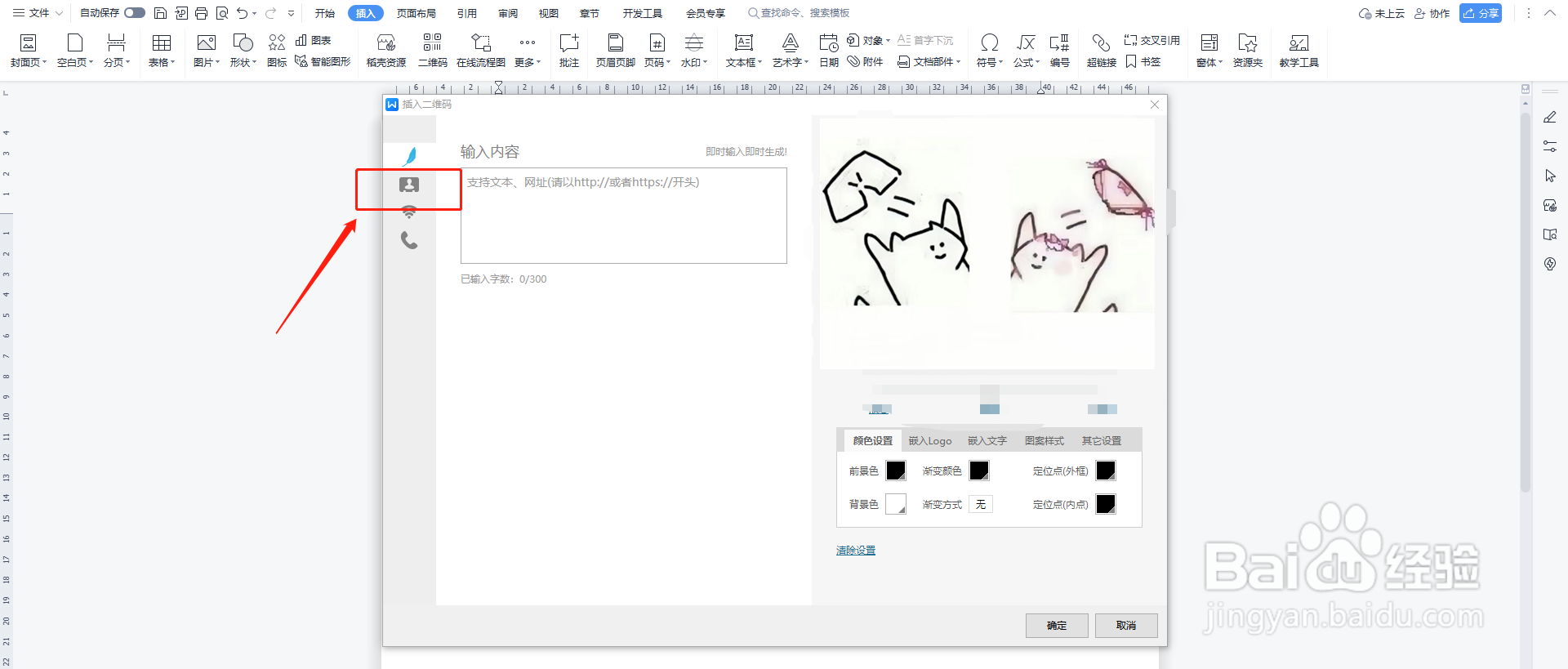Click the 书签 bookmark icon
Screen dimensions: 1568x669
(1143, 61)
